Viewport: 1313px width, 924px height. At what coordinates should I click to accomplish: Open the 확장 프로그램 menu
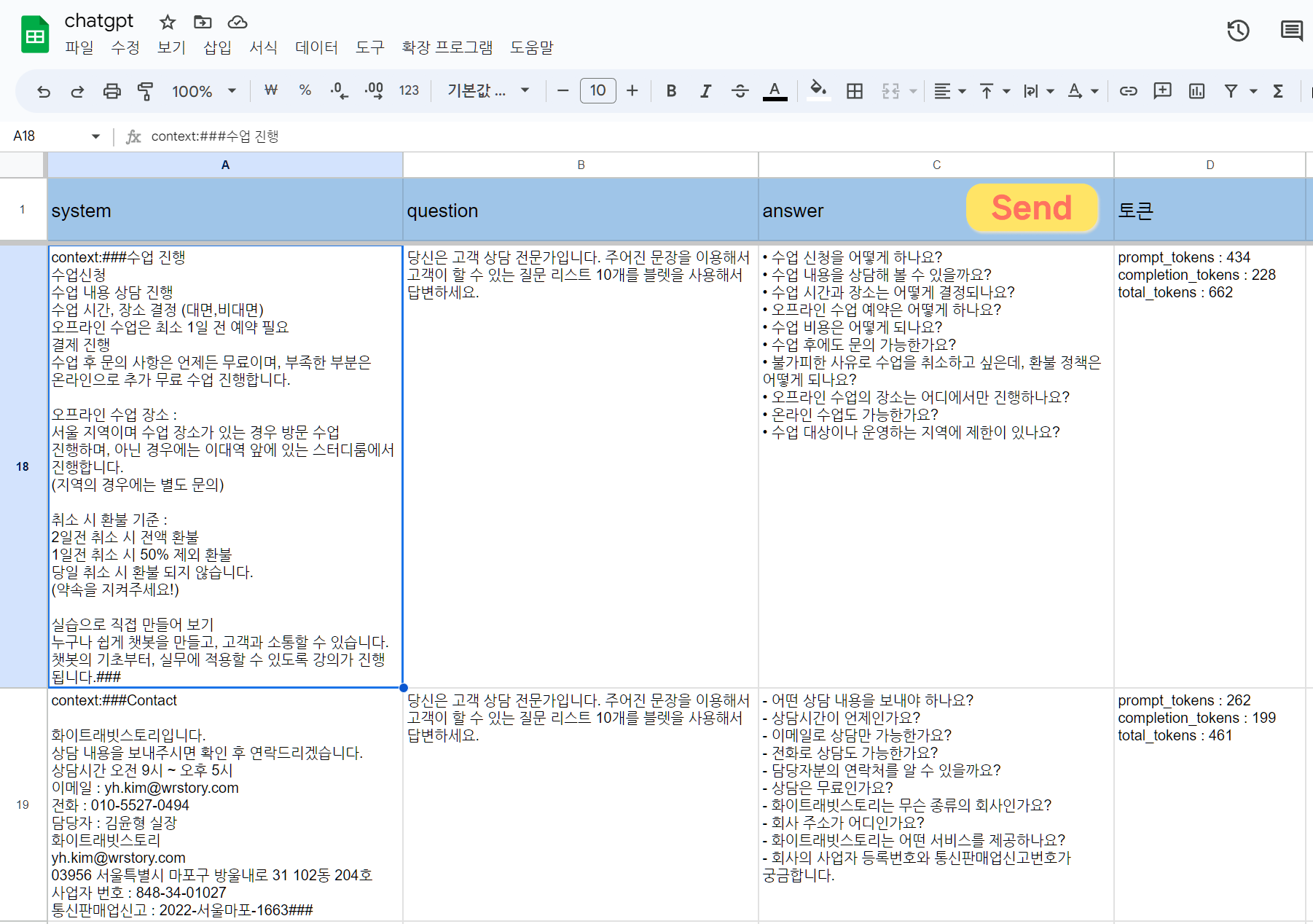pos(447,47)
